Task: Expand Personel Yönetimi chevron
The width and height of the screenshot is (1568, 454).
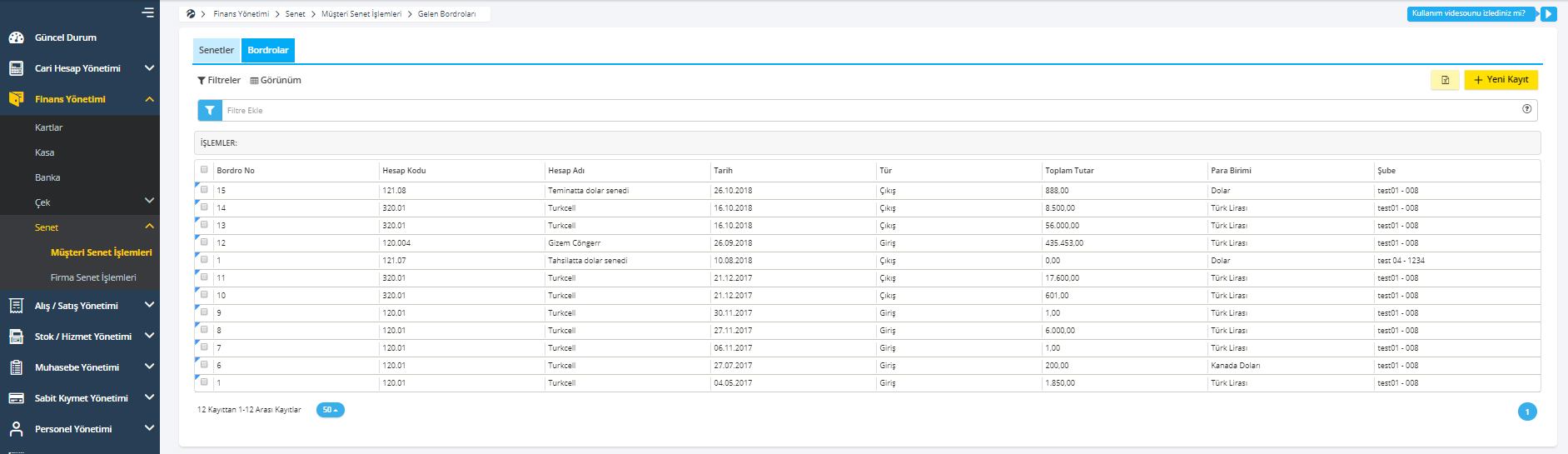Action: pyautogui.click(x=149, y=428)
